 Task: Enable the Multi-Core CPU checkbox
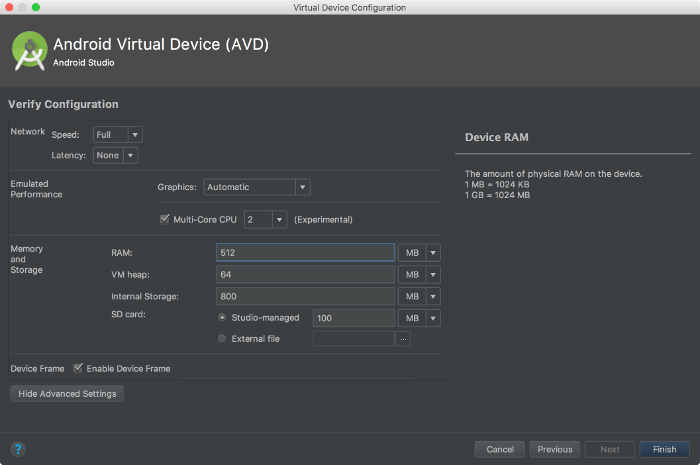[x=165, y=219]
